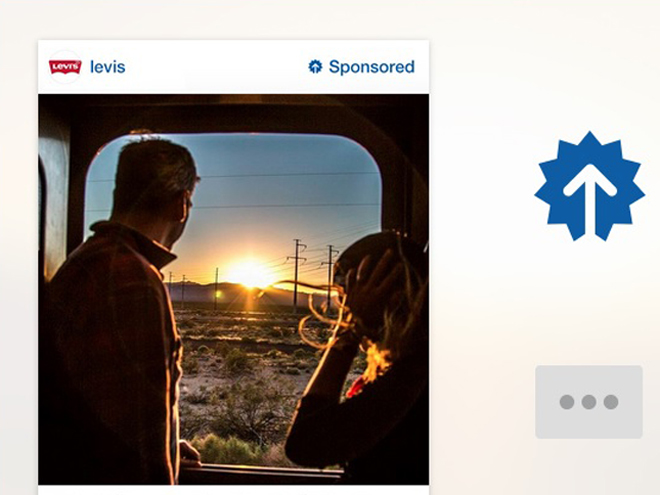The image size is (660, 495).
Task: Click the Sponsored label text
Action: tap(372, 67)
